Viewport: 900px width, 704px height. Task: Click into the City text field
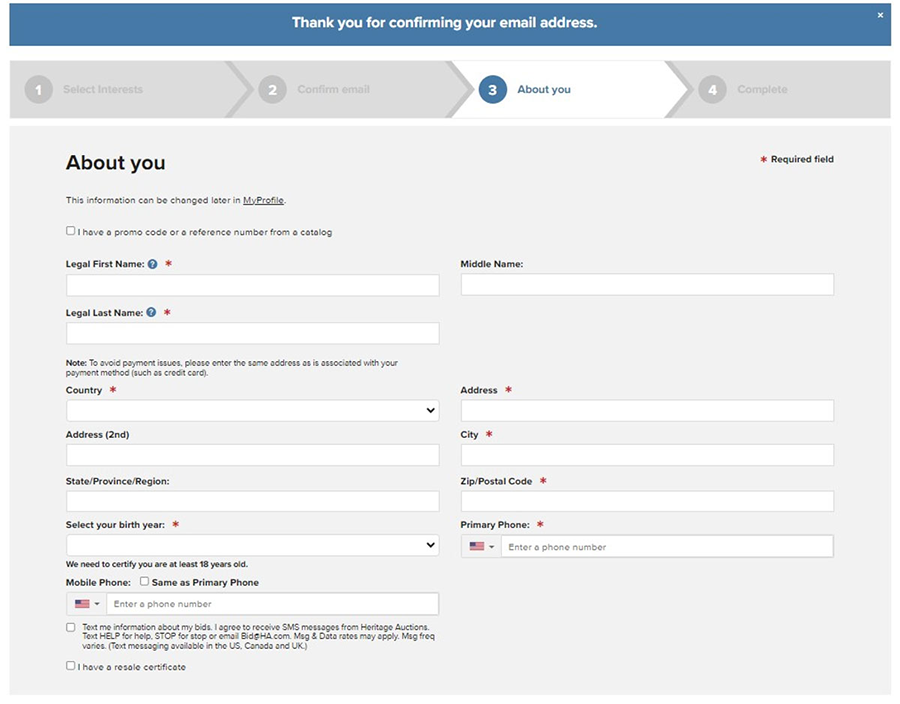coord(646,455)
